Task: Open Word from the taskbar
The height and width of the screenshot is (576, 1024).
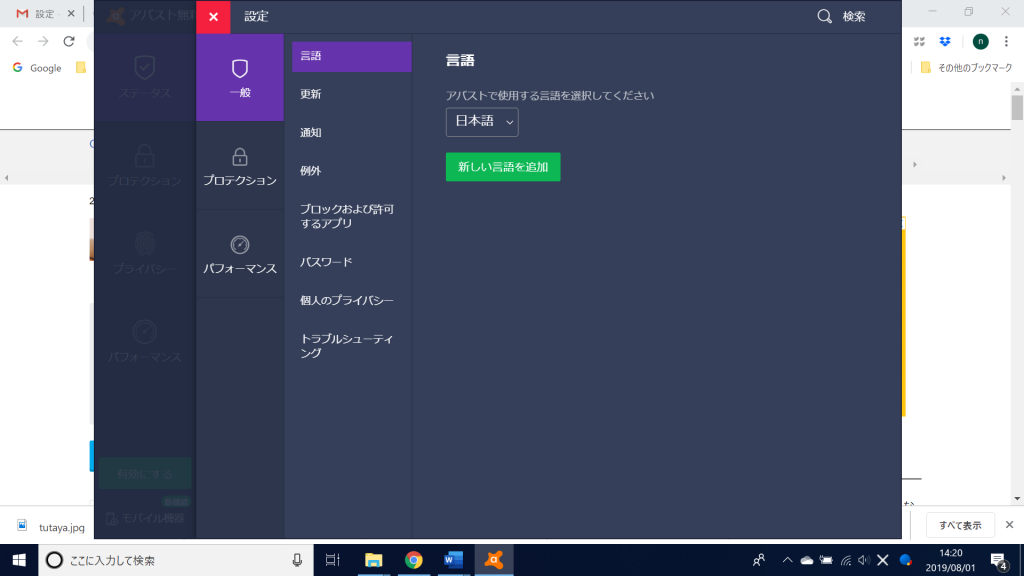Action: (x=453, y=560)
